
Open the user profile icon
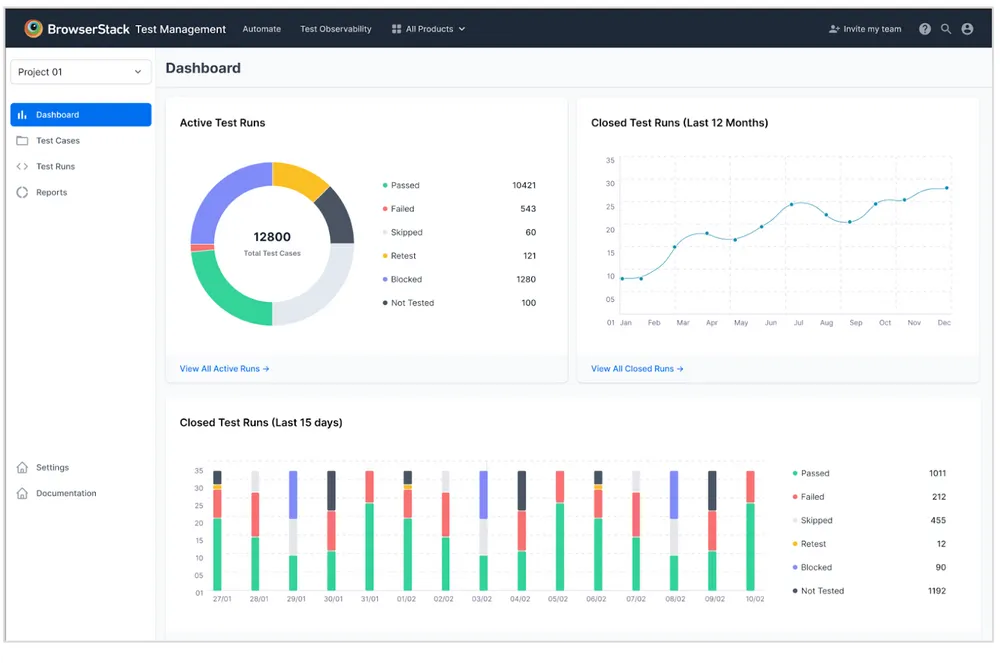point(967,29)
